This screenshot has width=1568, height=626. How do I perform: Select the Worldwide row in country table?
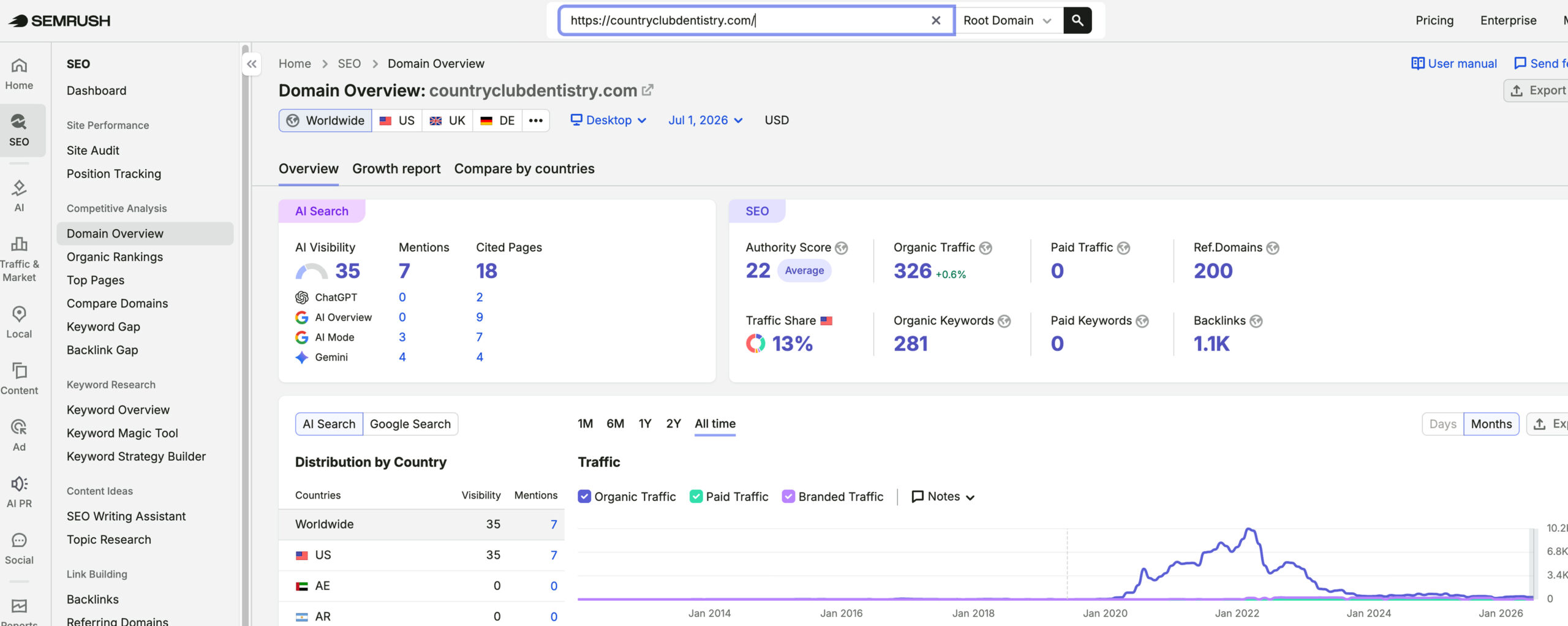[x=421, y=524]
